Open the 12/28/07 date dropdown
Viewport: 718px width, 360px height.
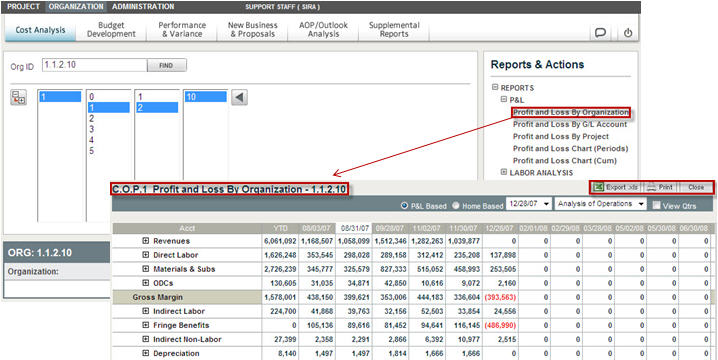[529, 204]
